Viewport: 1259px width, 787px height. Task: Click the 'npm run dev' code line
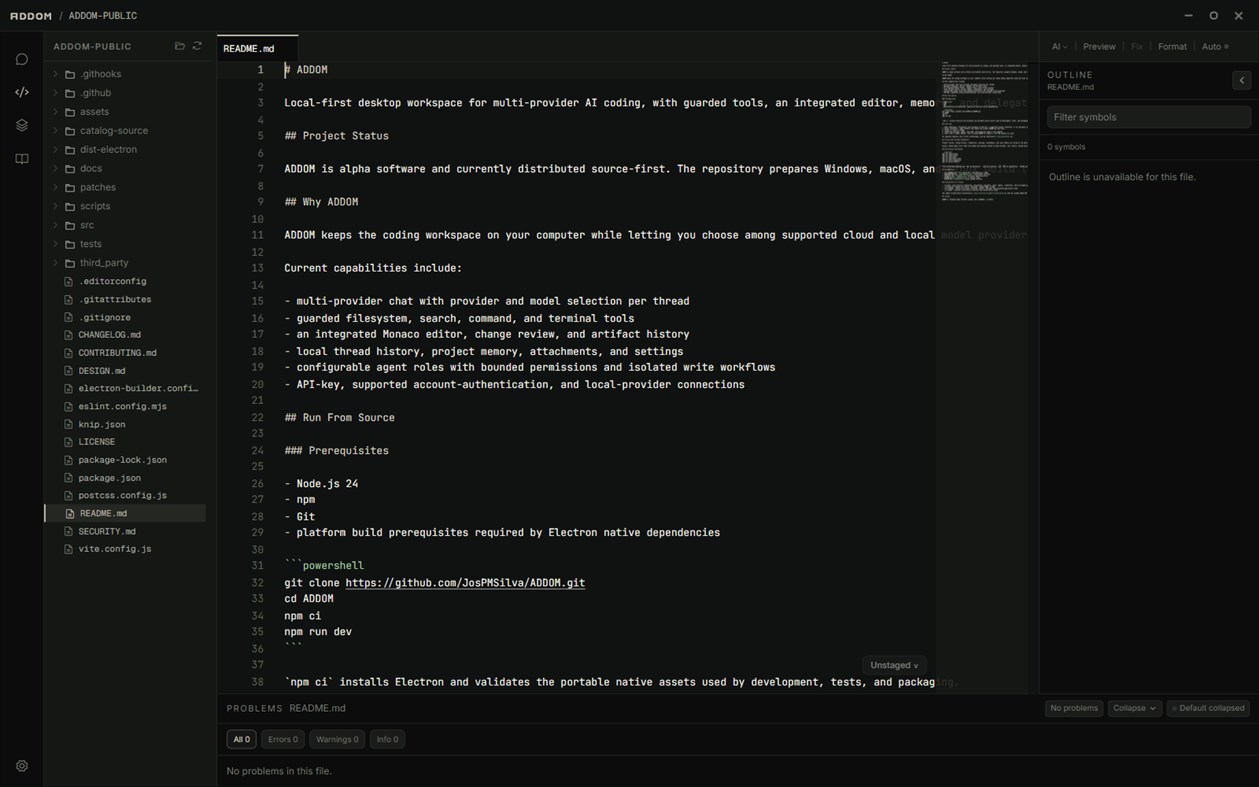[318, 632]
